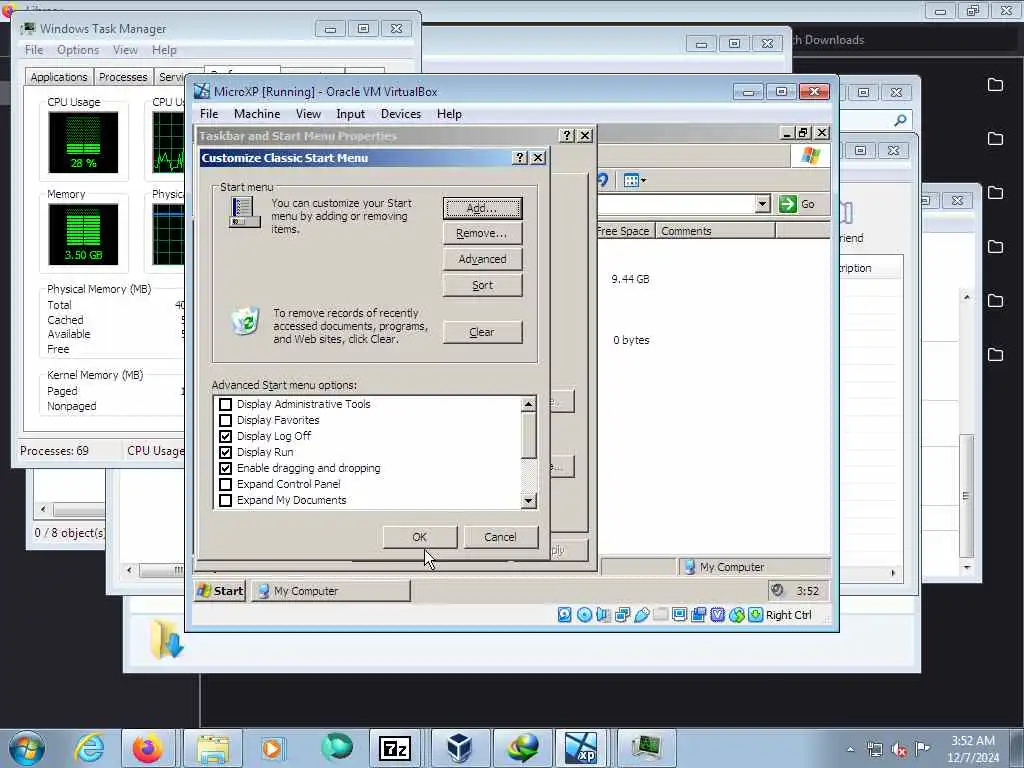Click the display indicator in the VirtualBox status bar
The height and width of the screenshot is (768, 1024).
coord(679,615)
